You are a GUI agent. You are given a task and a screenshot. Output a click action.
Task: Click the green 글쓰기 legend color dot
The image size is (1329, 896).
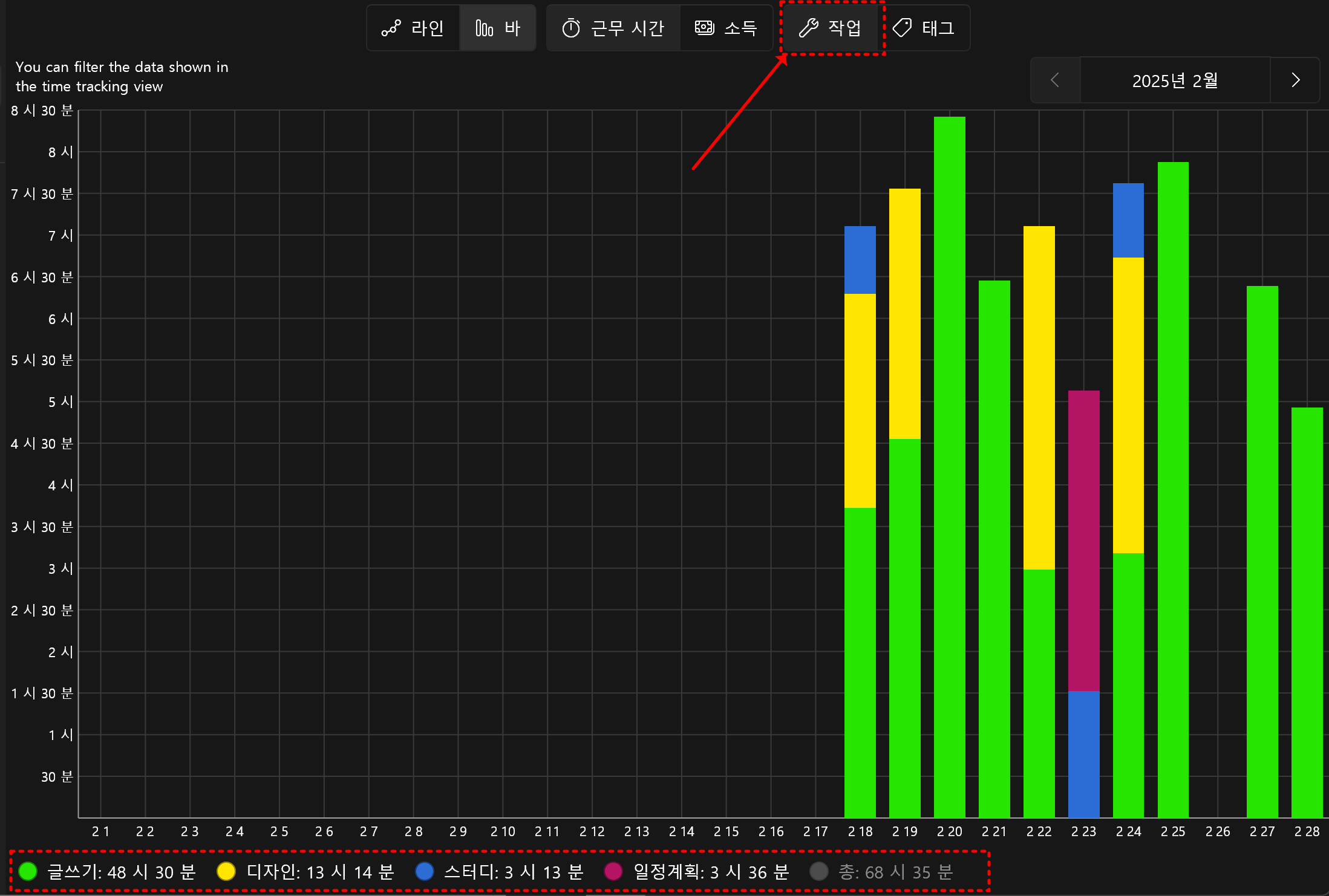click(28, 872)
